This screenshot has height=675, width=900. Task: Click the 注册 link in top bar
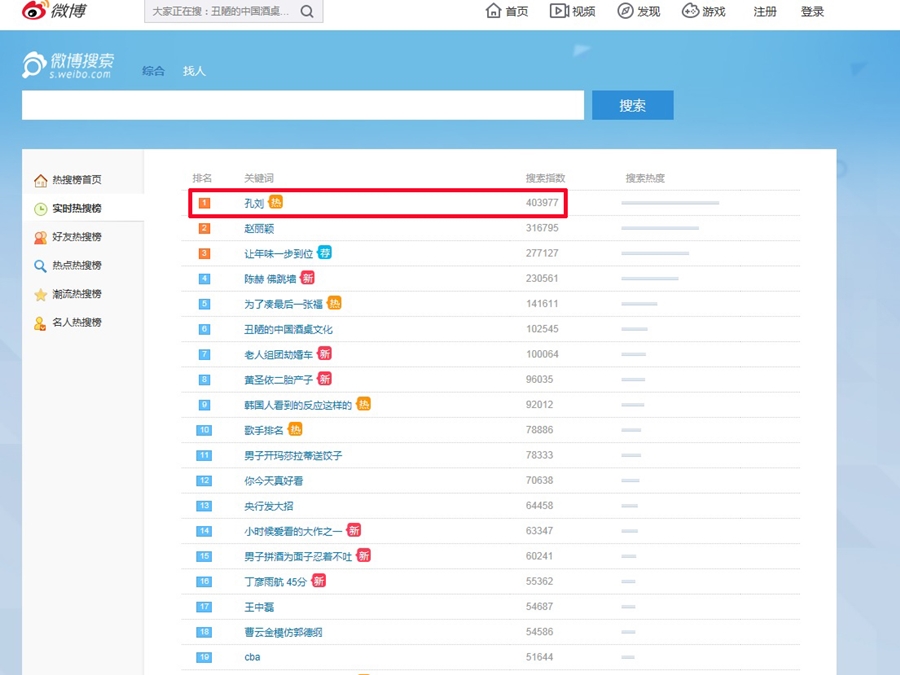click(x=765, y=11)
